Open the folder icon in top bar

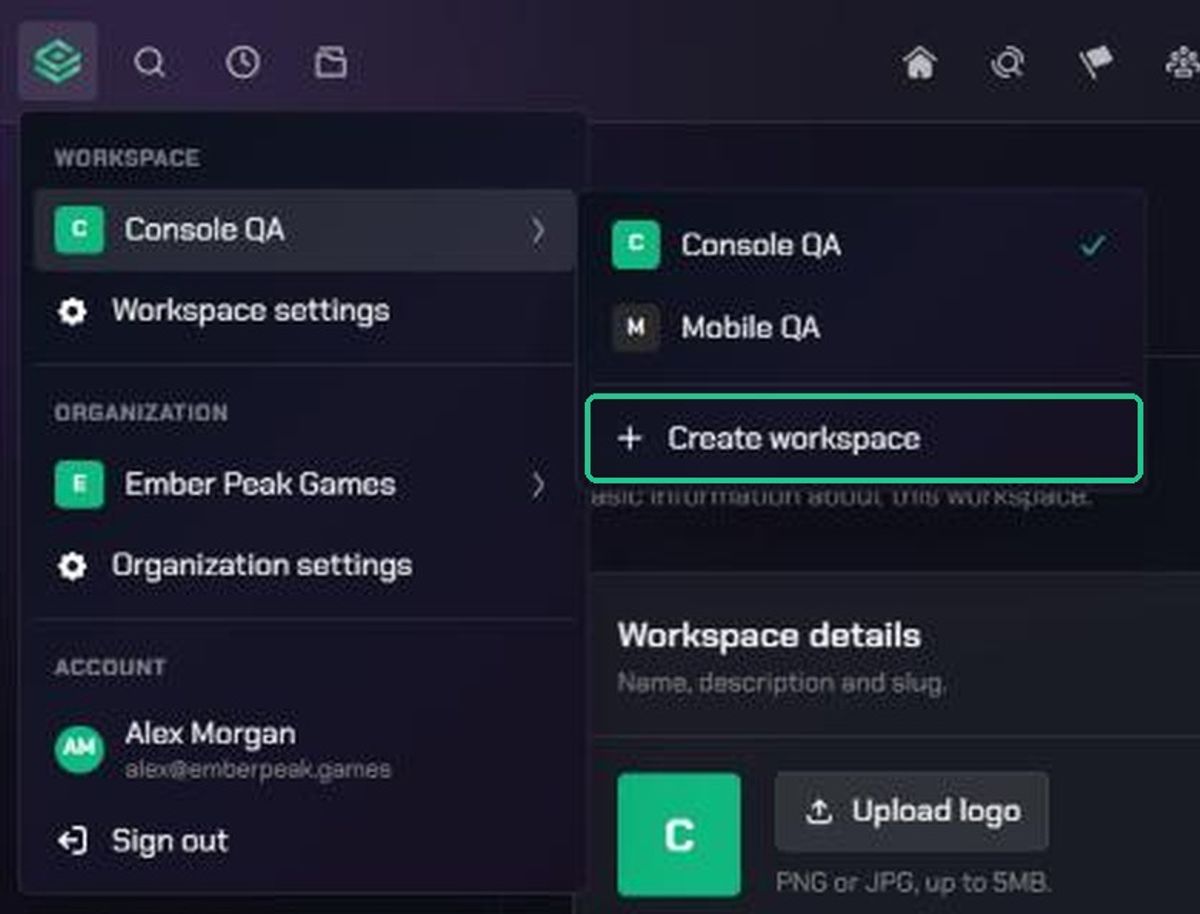[330, 63]
